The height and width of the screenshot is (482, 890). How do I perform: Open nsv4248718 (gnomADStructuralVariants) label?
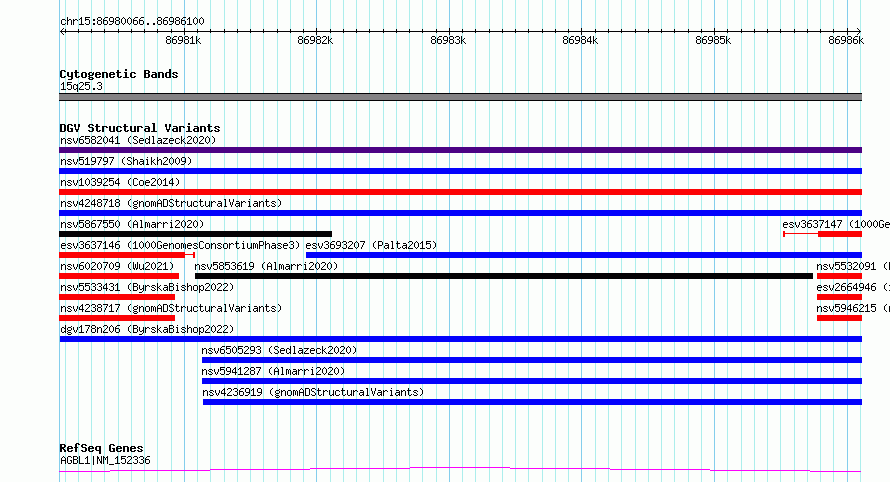click(x=171, y=203)
